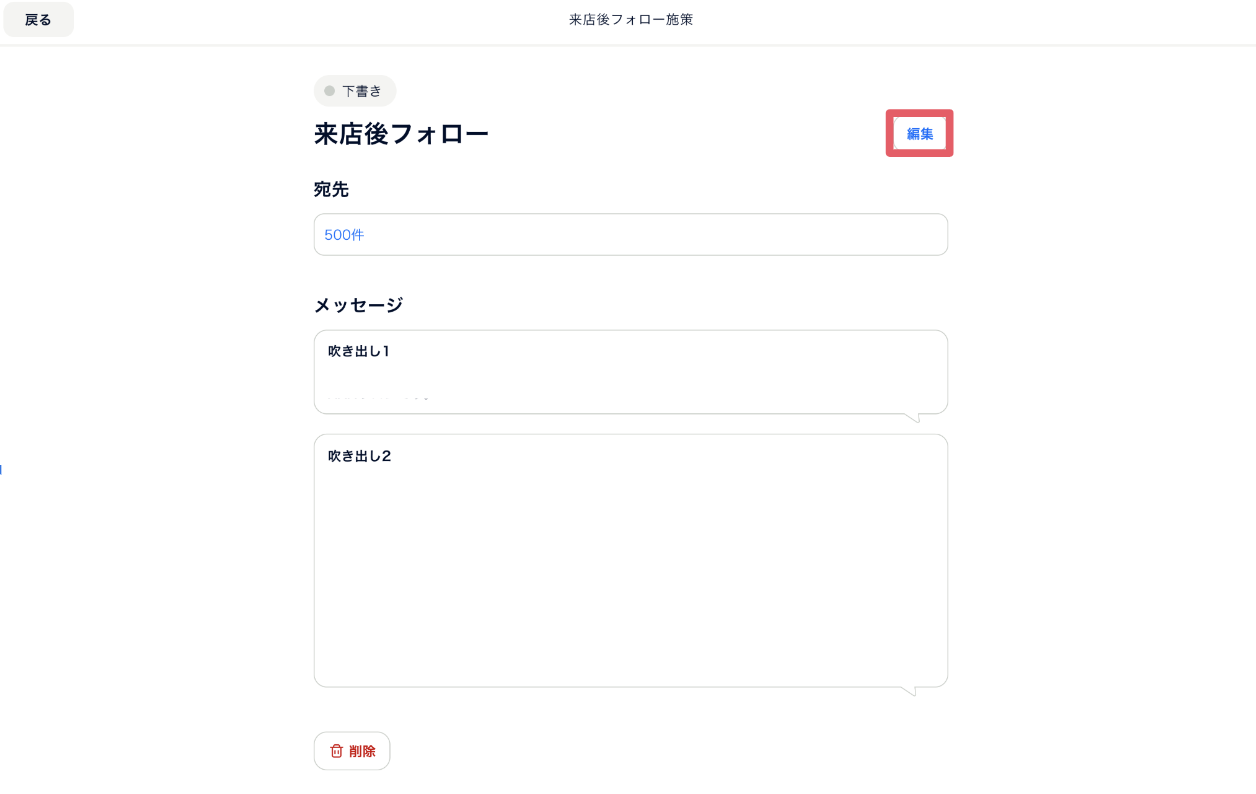
Task: Open the 500件 recipients link
Action: click(x=344, y=235)
